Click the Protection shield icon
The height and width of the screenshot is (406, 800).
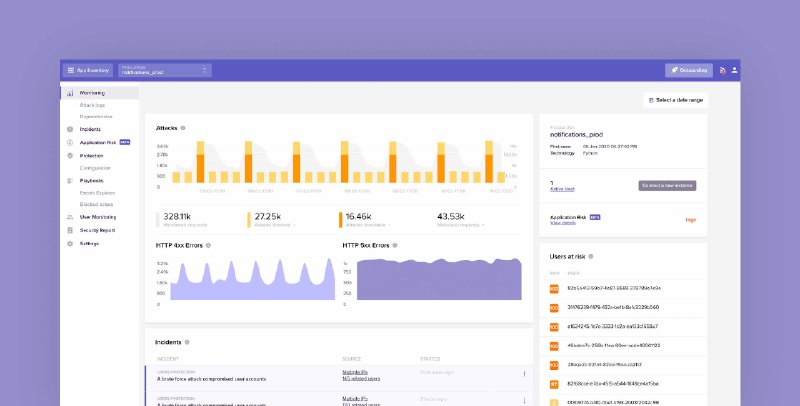[x=70, y=156]
